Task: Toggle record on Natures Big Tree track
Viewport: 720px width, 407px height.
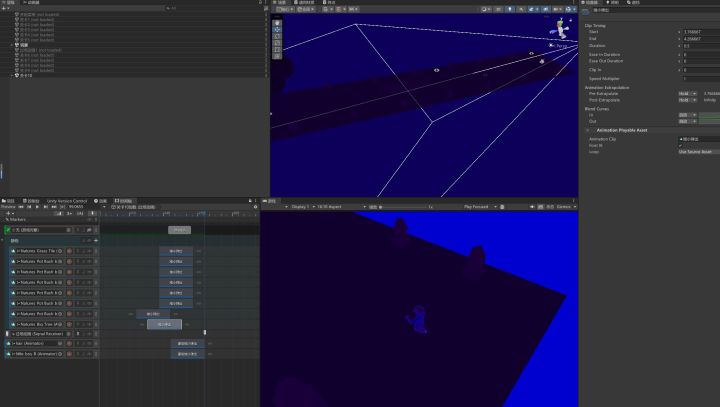Action: (69, 324)
